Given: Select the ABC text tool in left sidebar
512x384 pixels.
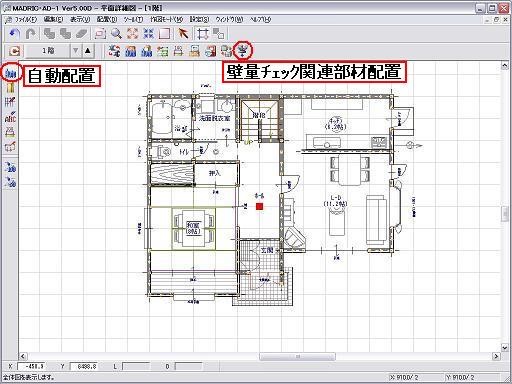Looking at the screenshot, I should tap(11, 117).
